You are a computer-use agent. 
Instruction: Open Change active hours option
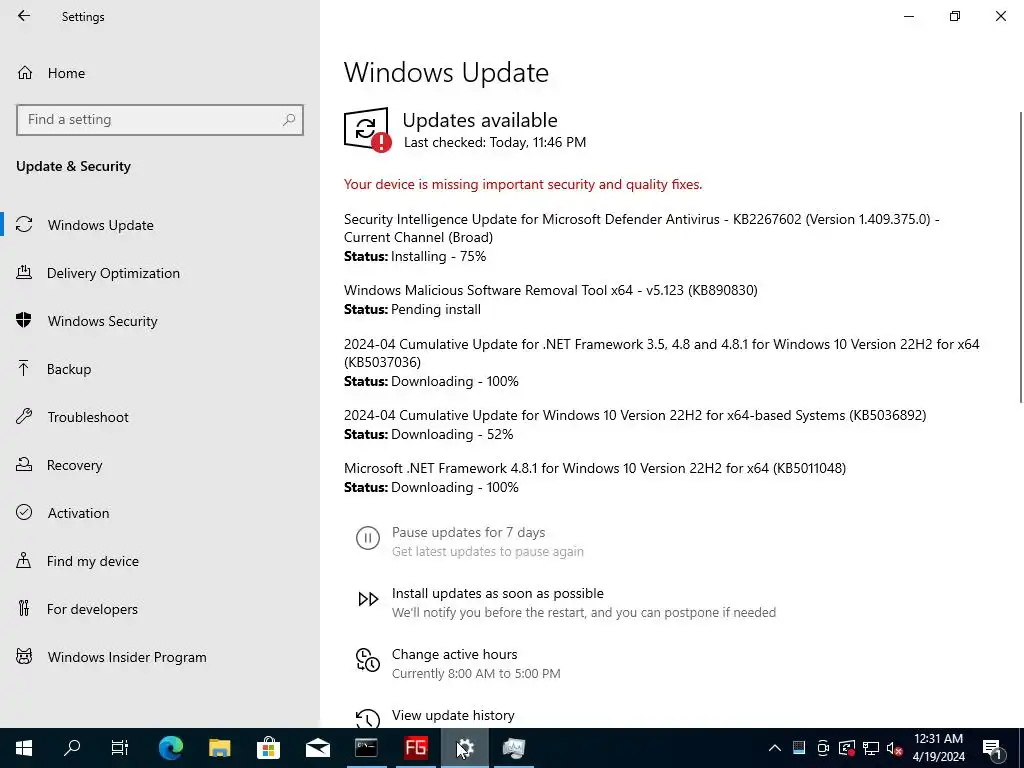(455, 654)
